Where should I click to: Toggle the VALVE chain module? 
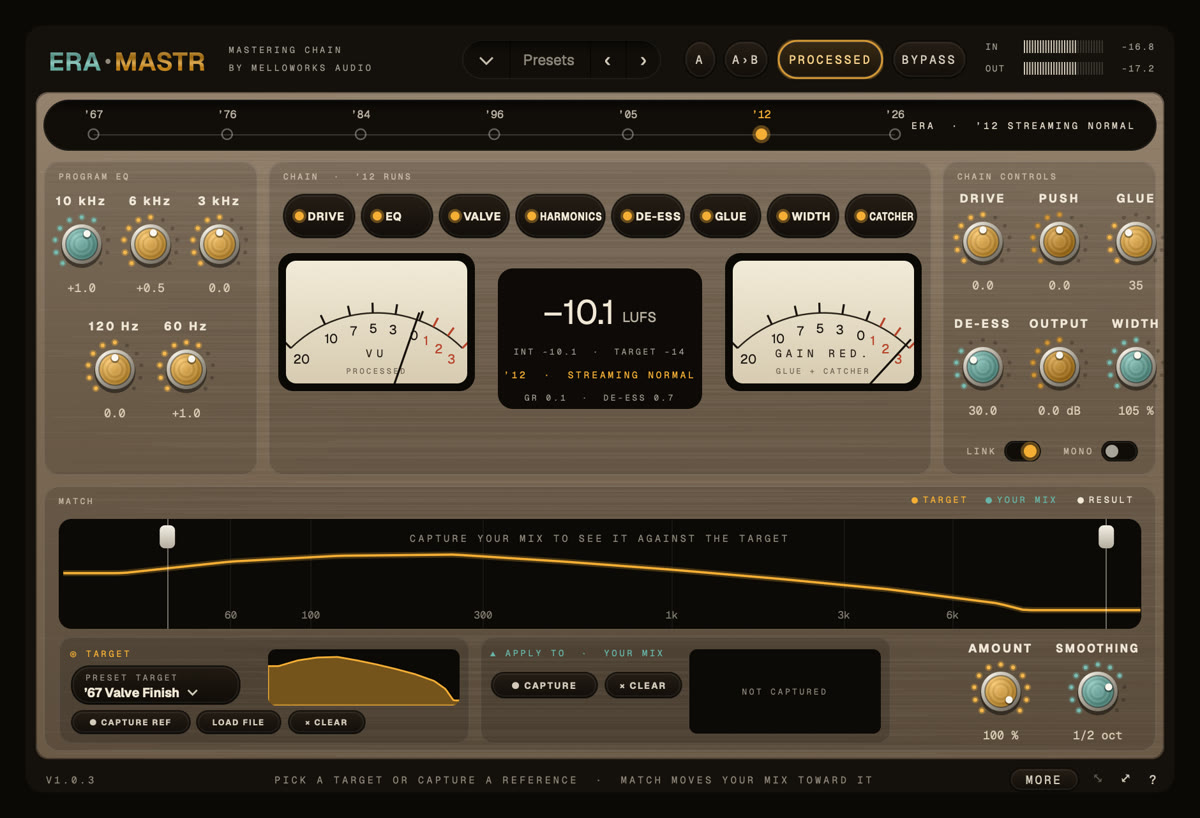pyautogui.click(x=474, y=216)
